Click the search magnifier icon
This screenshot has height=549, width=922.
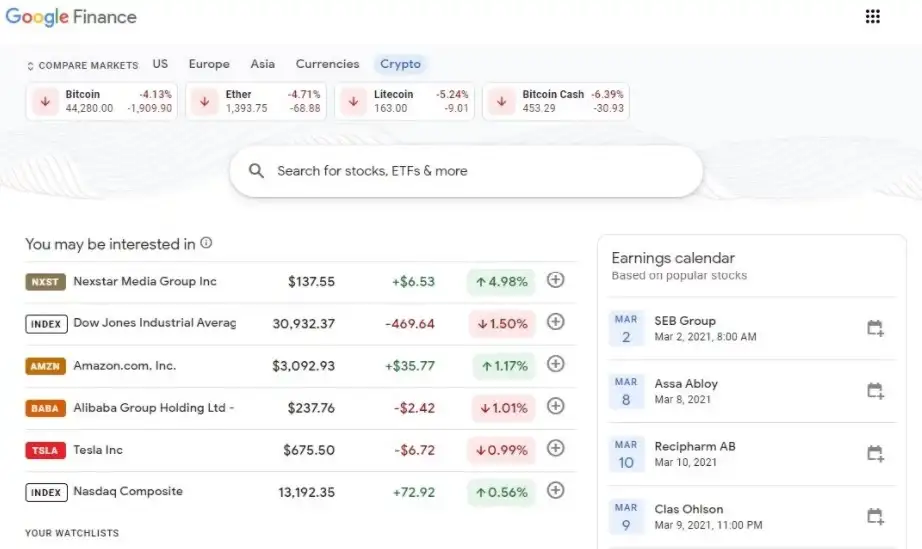(256, 171)
